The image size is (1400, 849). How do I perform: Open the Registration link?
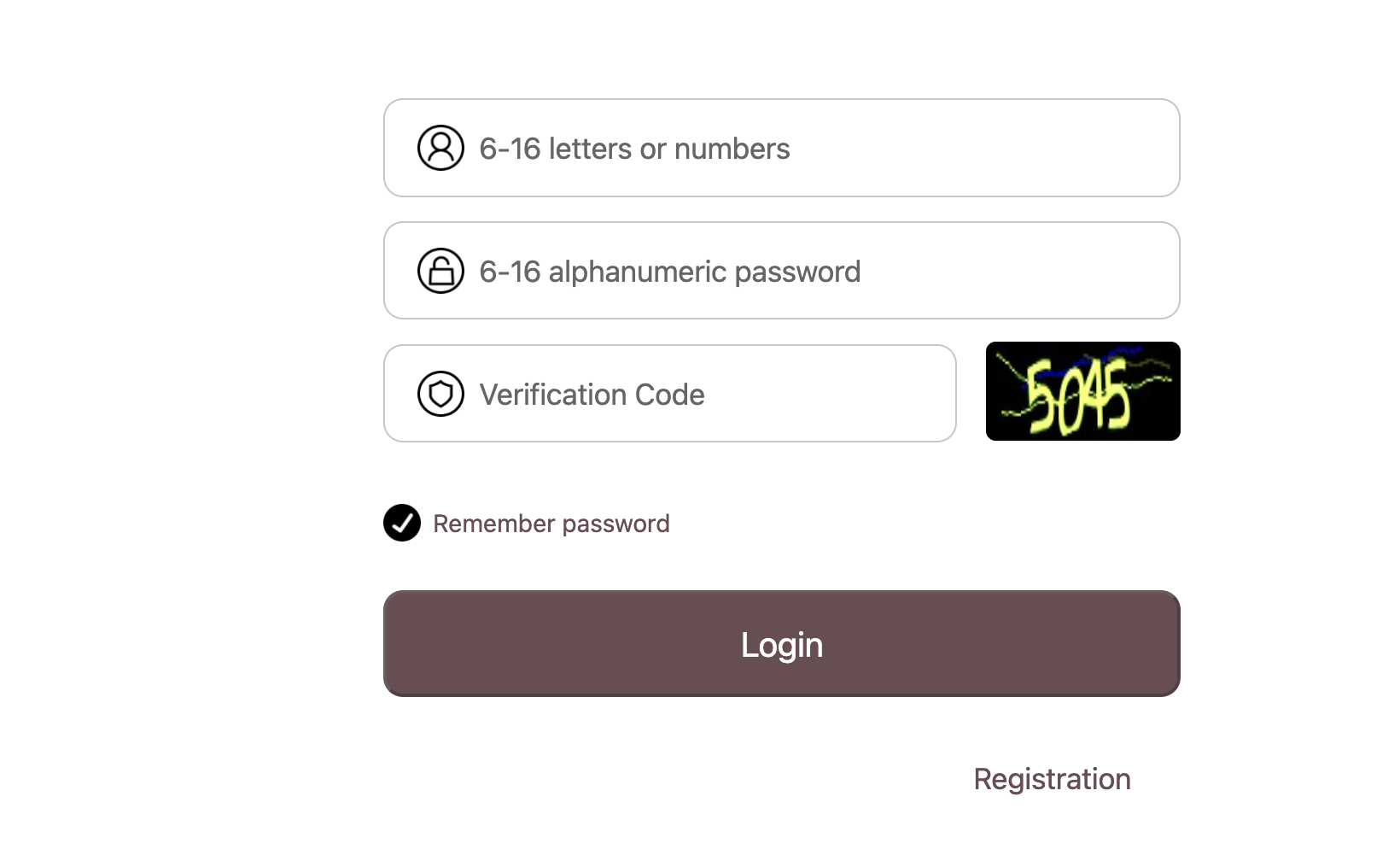coord(1052,779)
